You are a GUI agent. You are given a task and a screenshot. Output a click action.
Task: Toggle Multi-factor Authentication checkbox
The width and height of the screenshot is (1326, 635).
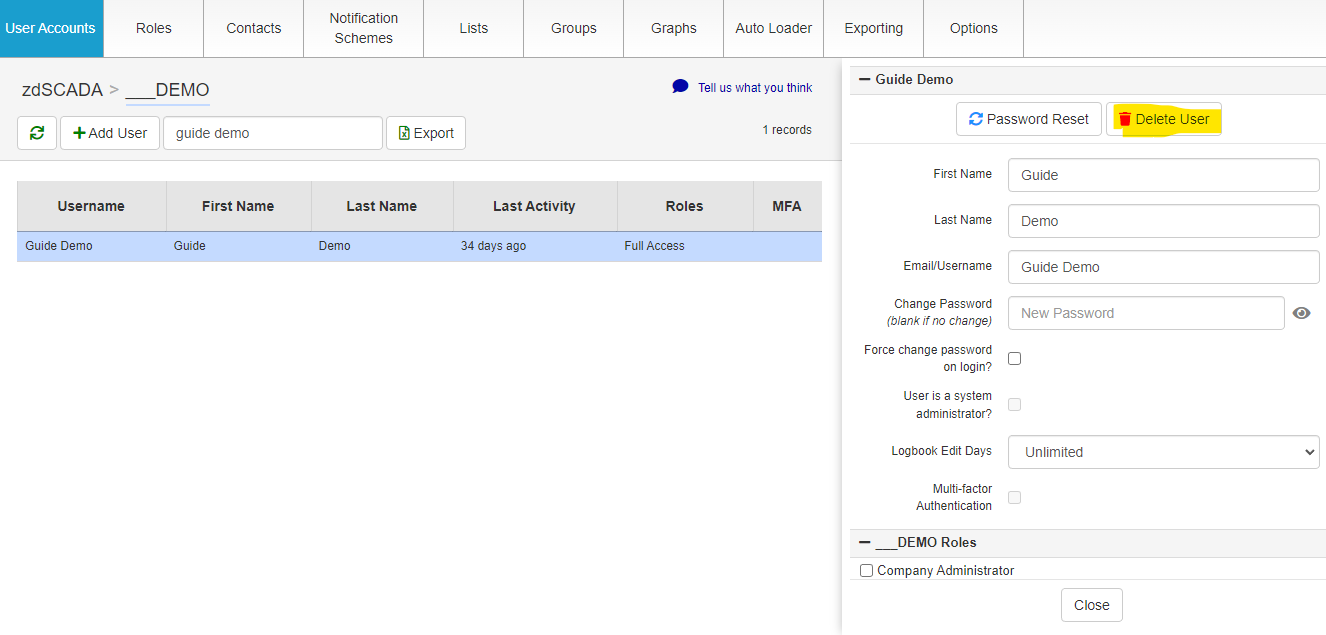[1014, 497]
